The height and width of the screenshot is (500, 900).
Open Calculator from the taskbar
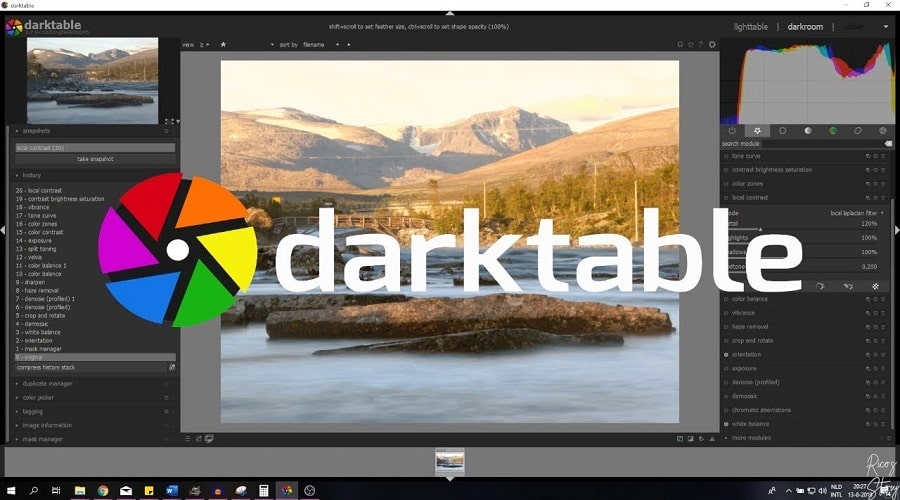263,490
